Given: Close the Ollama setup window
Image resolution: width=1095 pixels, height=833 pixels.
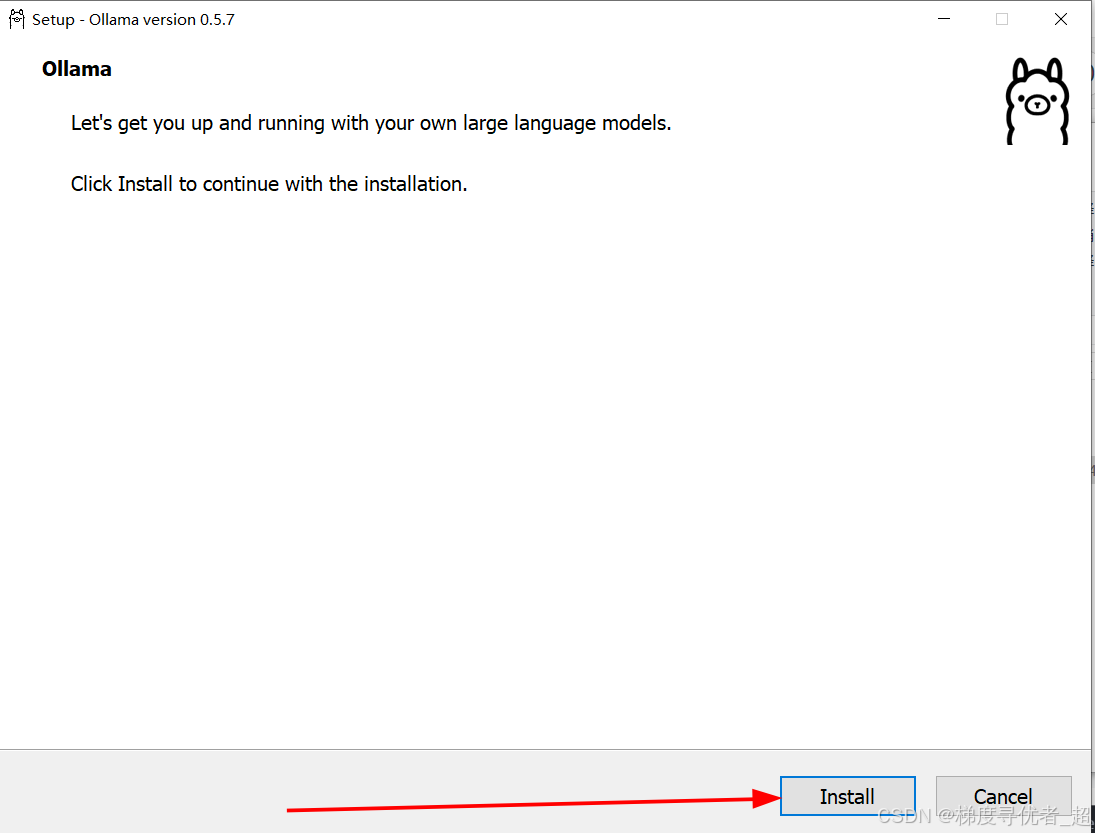Looking at the screenshot, I should 1061,19.
